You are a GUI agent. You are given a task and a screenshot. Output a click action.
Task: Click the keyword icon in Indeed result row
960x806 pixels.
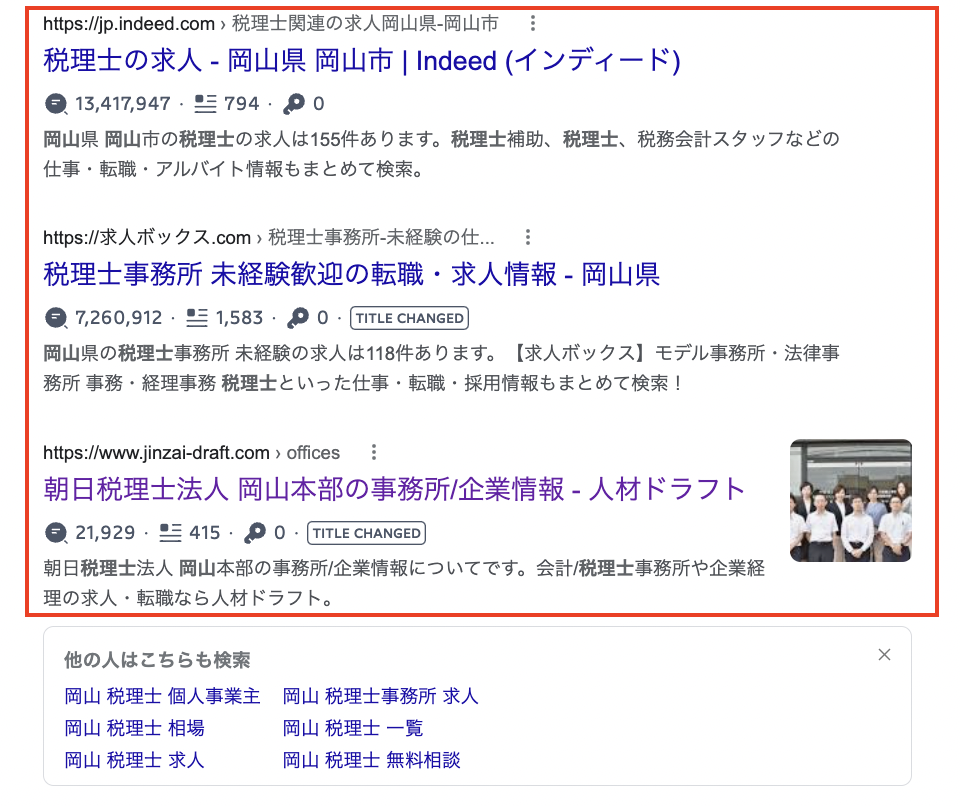click(x=294, y=104)
